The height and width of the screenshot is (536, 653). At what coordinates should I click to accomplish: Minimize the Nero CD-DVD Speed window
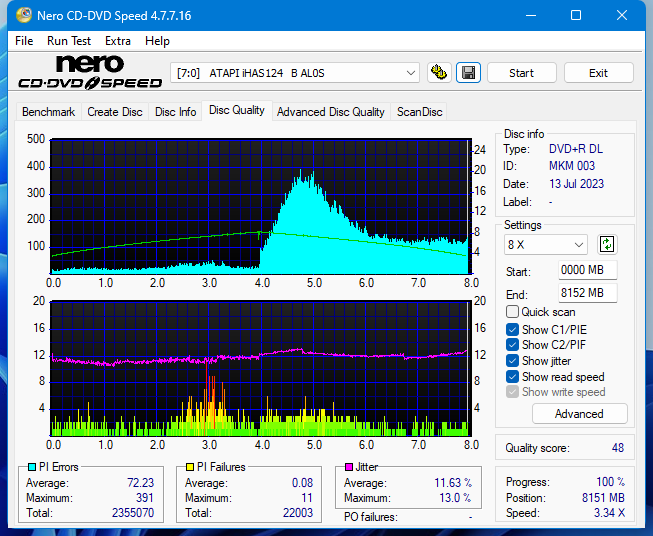point(531,15)
